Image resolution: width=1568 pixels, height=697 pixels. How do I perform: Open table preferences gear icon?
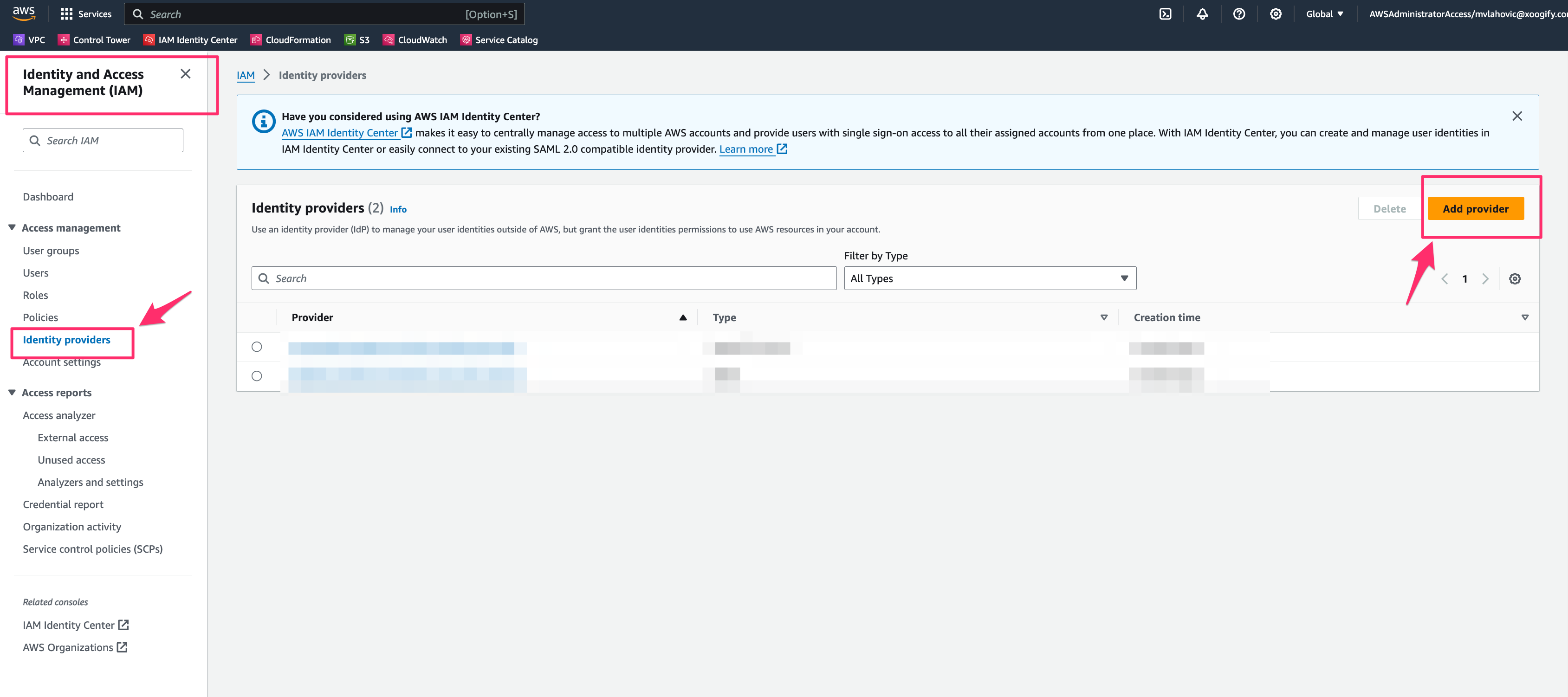pyautogui.click(x=1515, y=278)
